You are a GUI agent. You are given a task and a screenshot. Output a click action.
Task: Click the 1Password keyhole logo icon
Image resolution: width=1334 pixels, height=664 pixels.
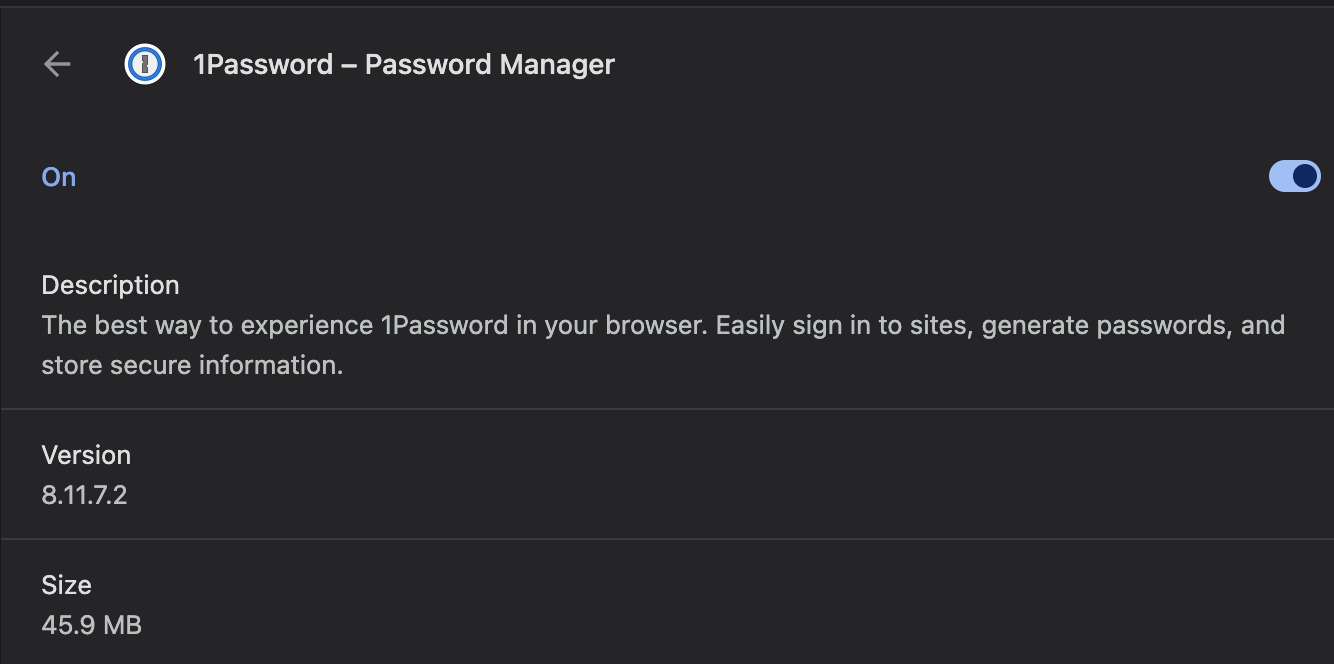tap(145, 65)
